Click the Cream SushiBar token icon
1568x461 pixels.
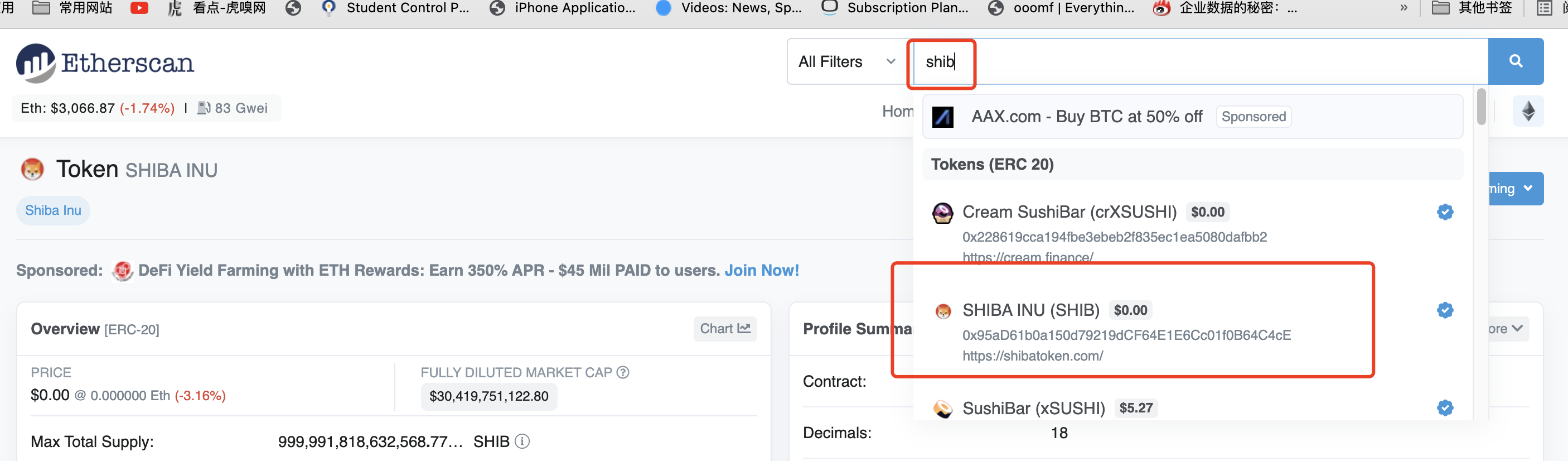[x=943, y=213]
